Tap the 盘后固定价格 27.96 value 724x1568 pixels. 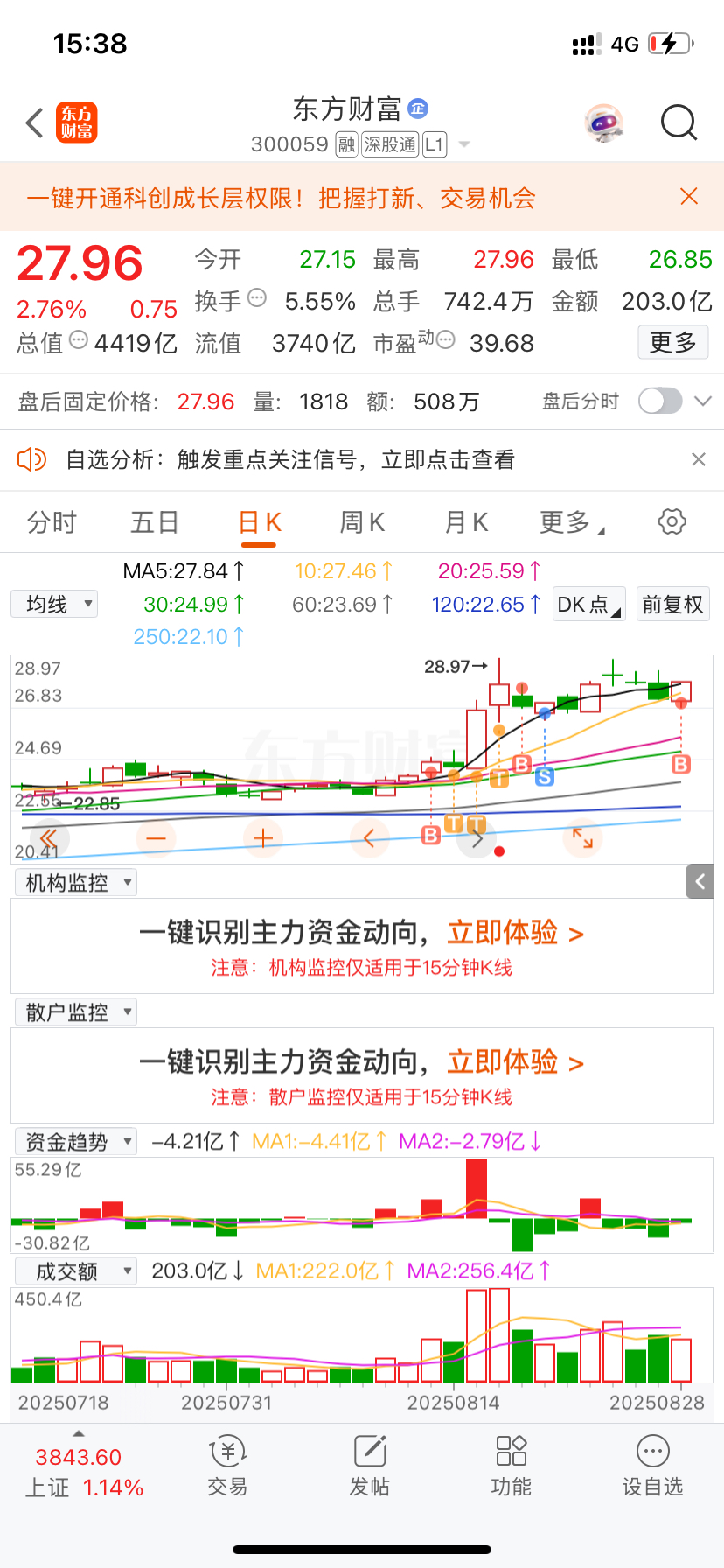point(205,402)
